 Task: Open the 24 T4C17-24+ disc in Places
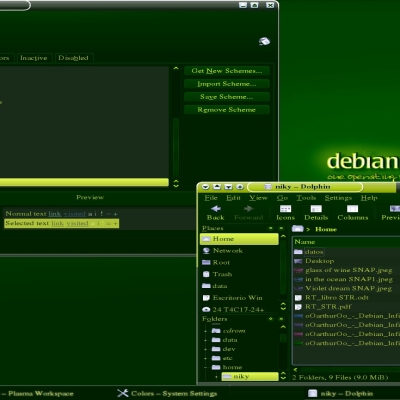[x=239, y=310]
